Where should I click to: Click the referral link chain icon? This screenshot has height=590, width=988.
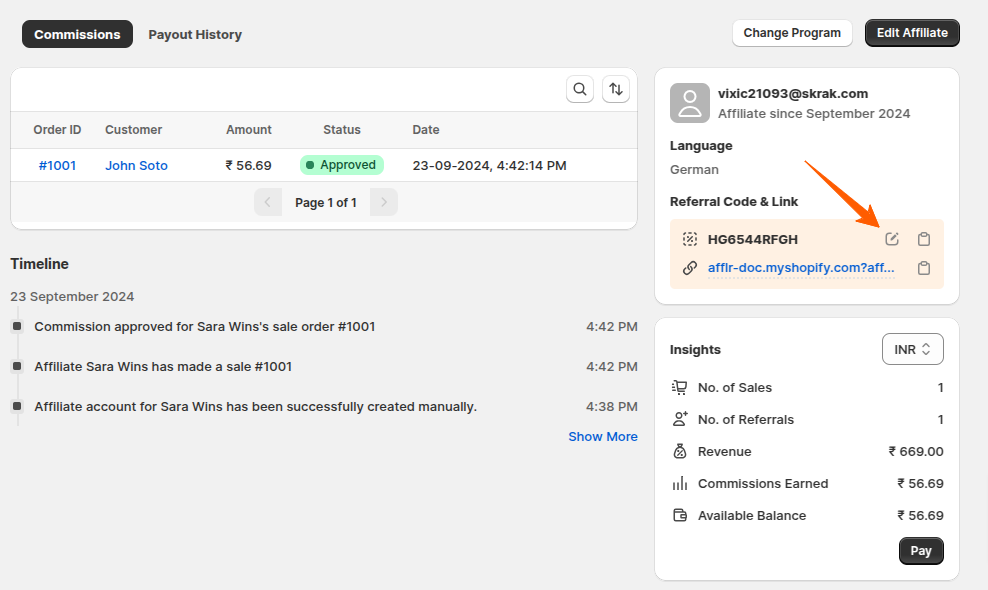pos(689,267)
